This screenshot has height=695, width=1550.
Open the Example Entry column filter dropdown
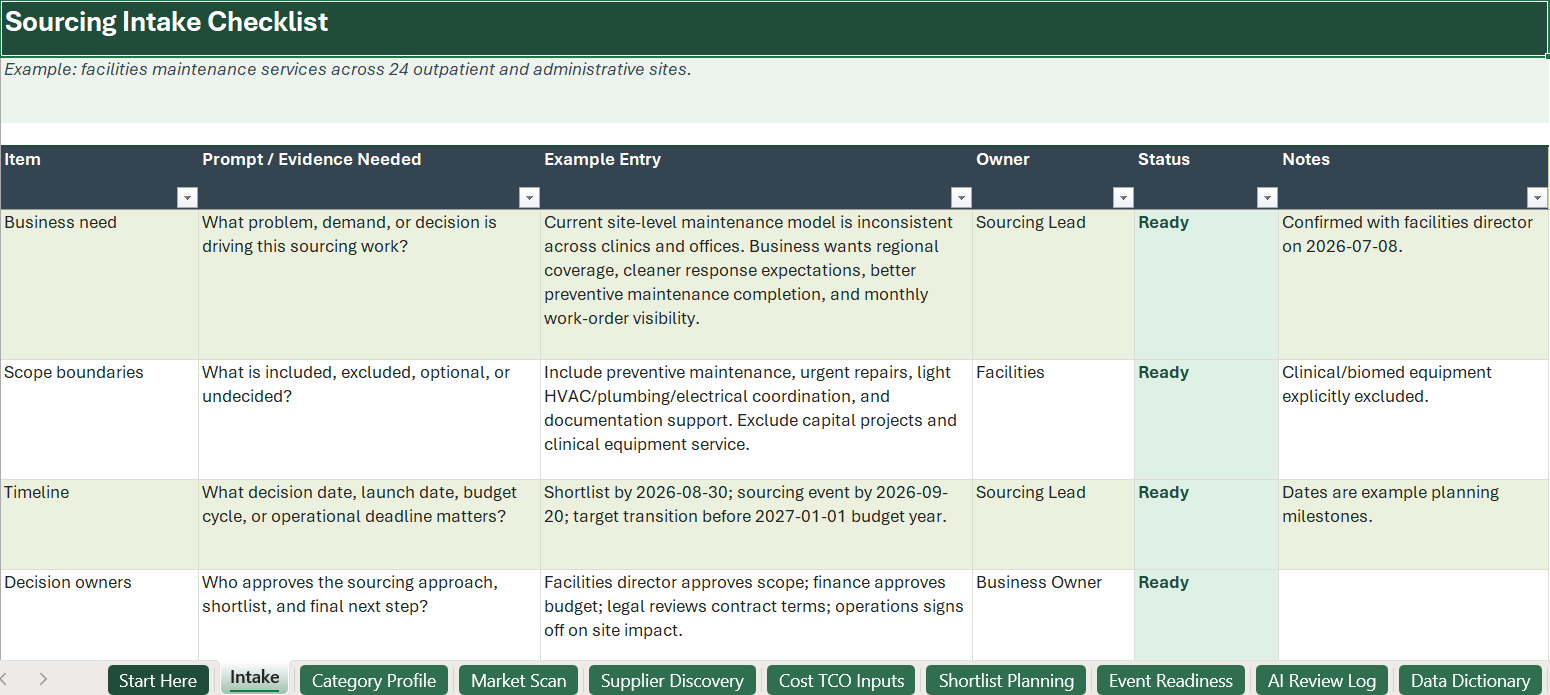961,197
